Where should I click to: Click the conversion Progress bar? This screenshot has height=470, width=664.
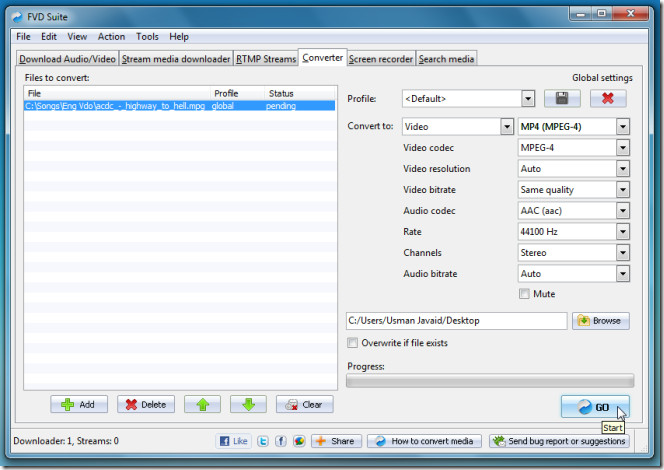pos(490,381)
